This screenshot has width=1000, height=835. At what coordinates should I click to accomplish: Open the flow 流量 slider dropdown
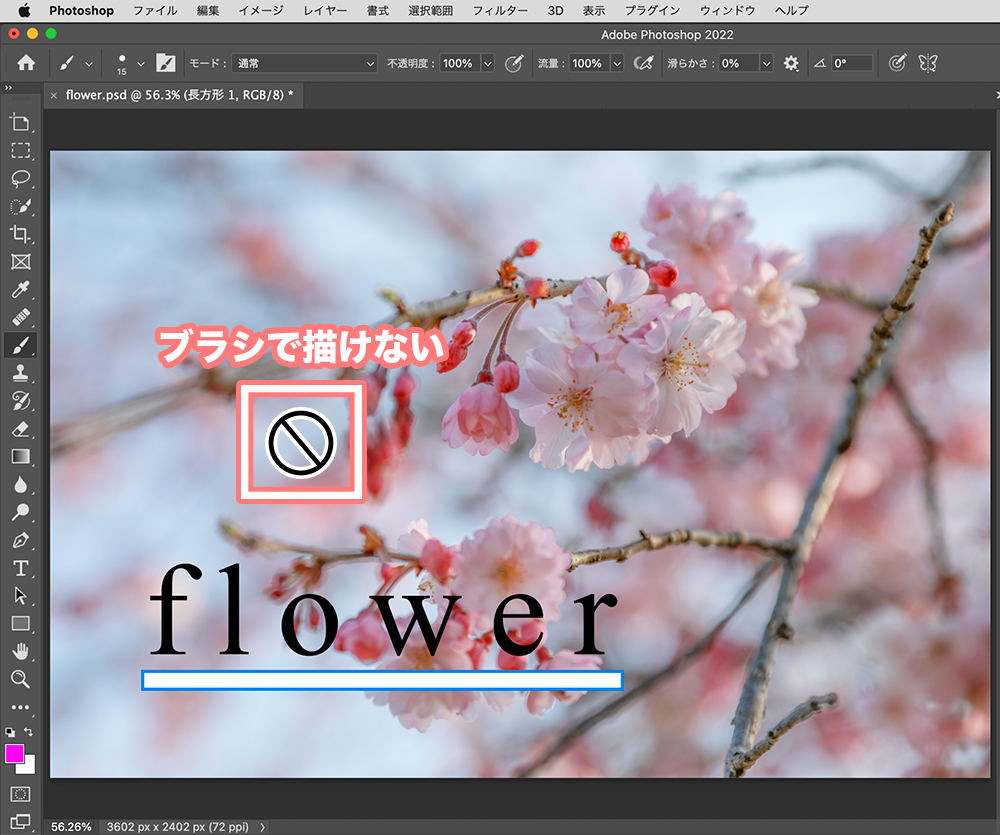point(617,63)
